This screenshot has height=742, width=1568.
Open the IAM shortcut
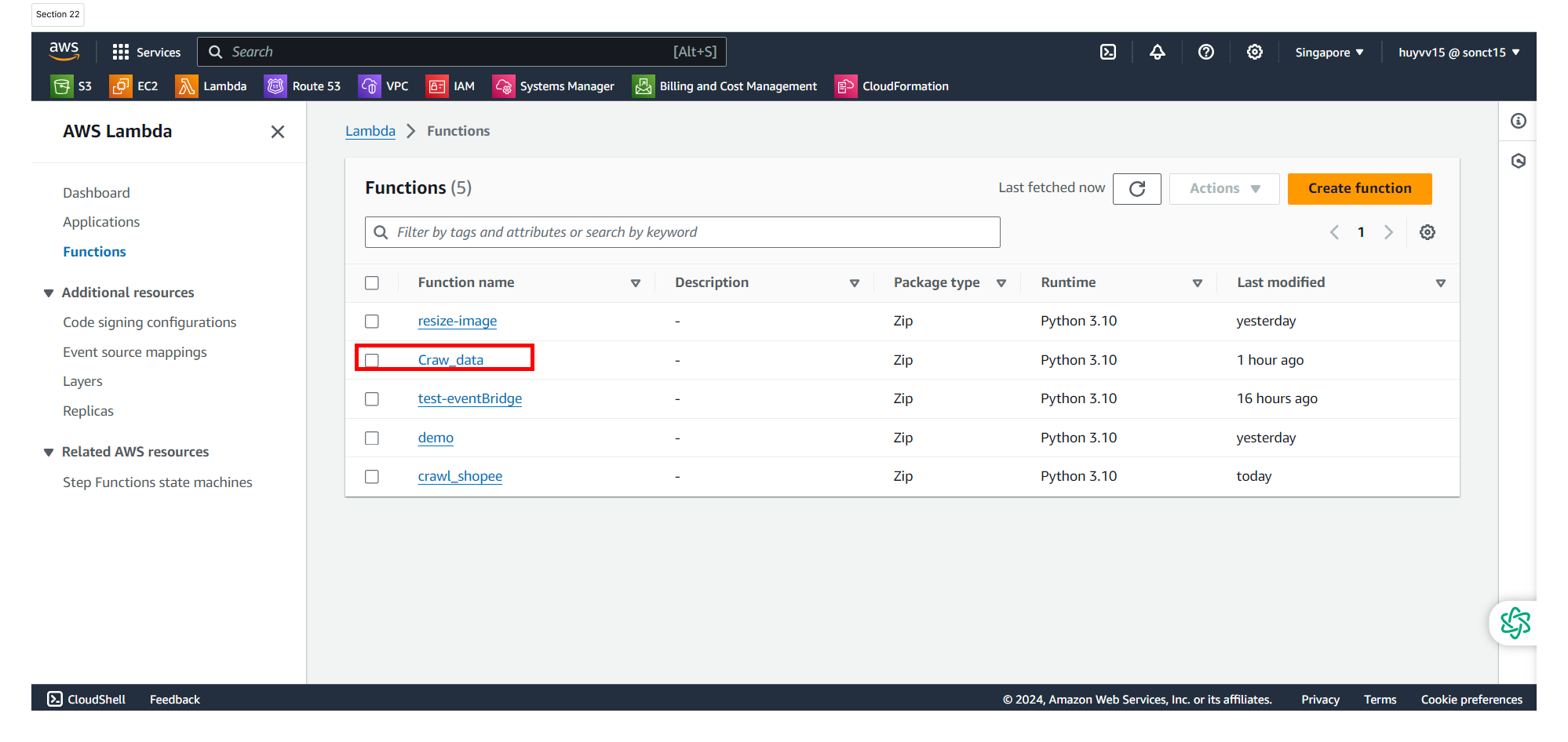(x=450, y=86)
